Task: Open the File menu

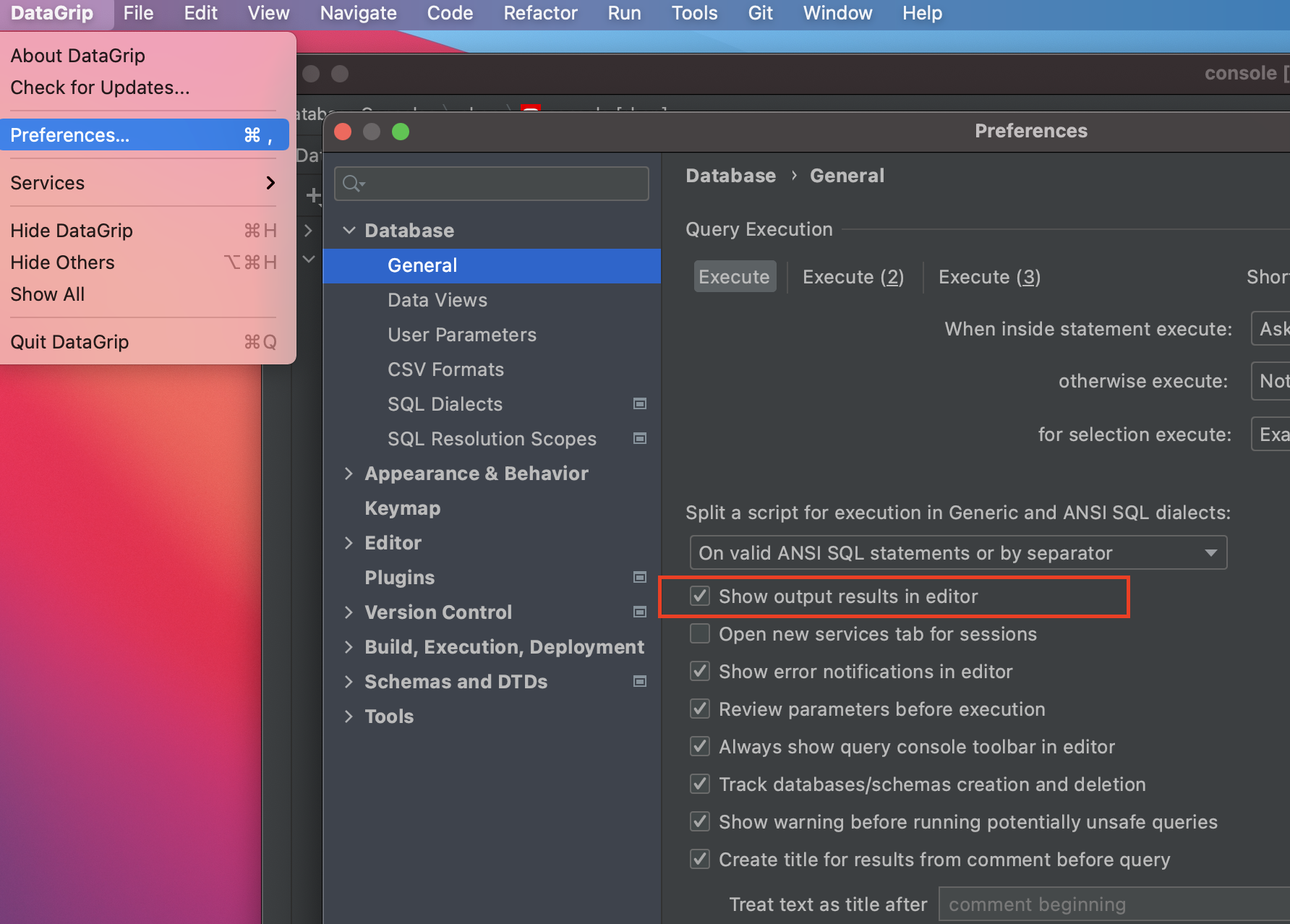Action: coord(138,13)
